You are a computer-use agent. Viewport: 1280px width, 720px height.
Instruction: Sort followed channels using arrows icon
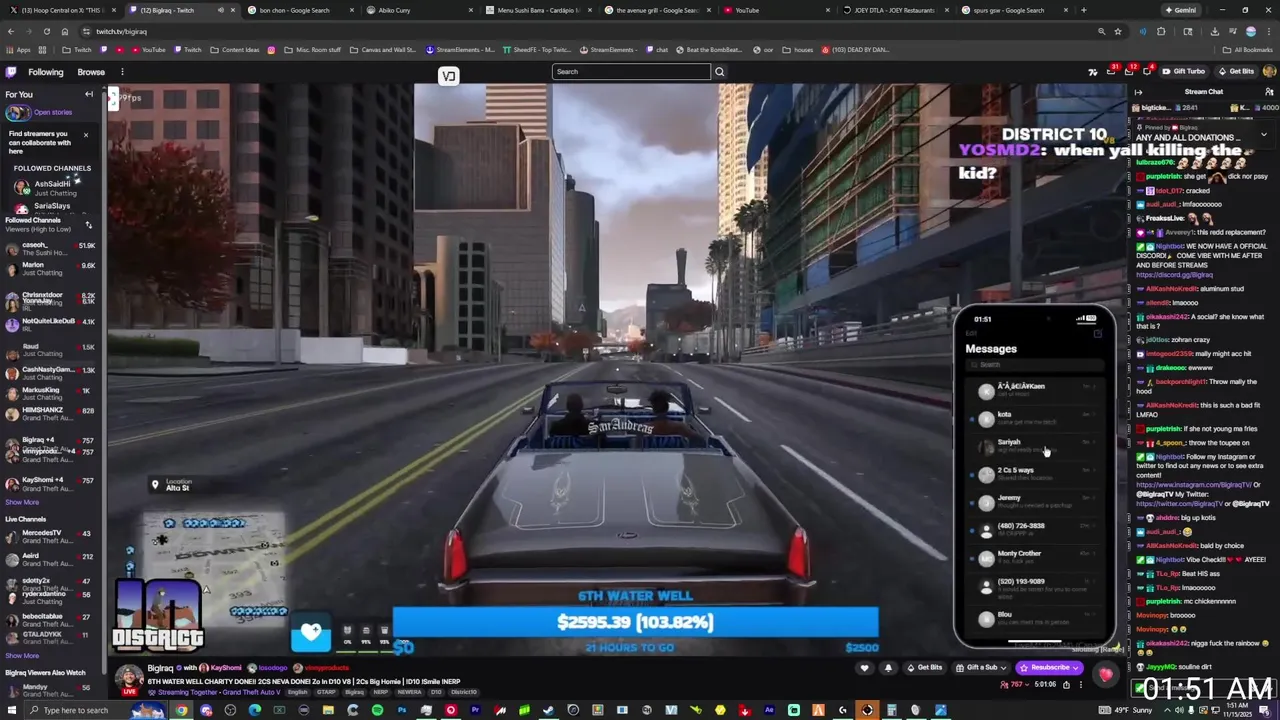(x=87, y=223)
